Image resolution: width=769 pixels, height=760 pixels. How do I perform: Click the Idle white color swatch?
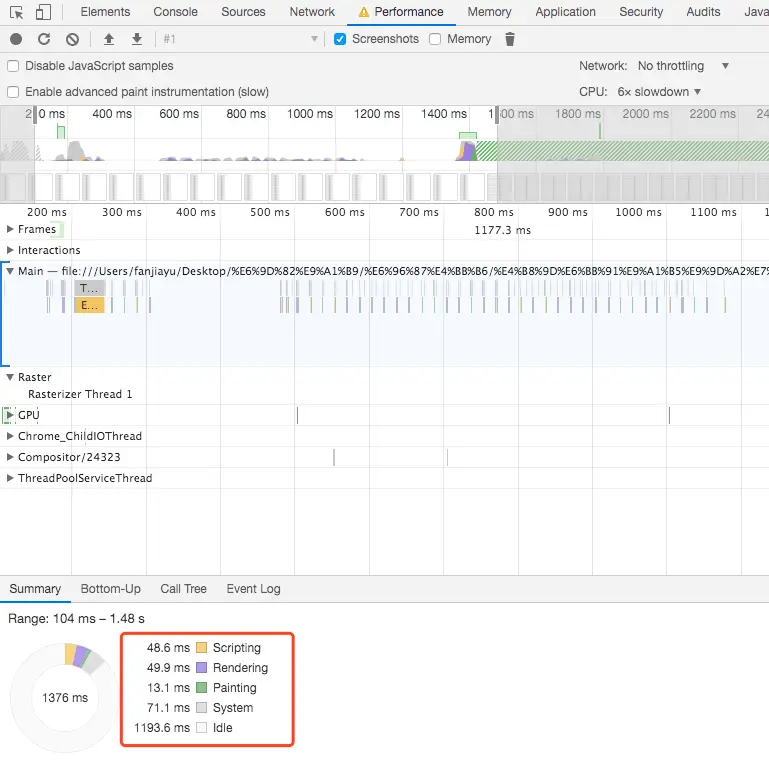pyautogui.click(x=202, y=728)
